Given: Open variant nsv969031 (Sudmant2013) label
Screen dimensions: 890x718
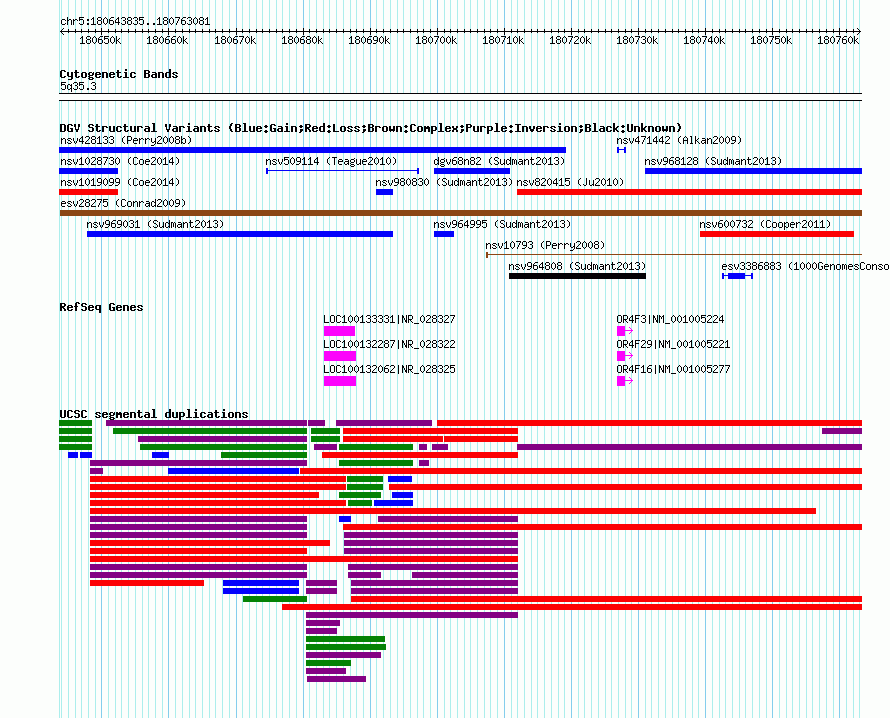Looking at the screenshot, I should pos(155,224).
